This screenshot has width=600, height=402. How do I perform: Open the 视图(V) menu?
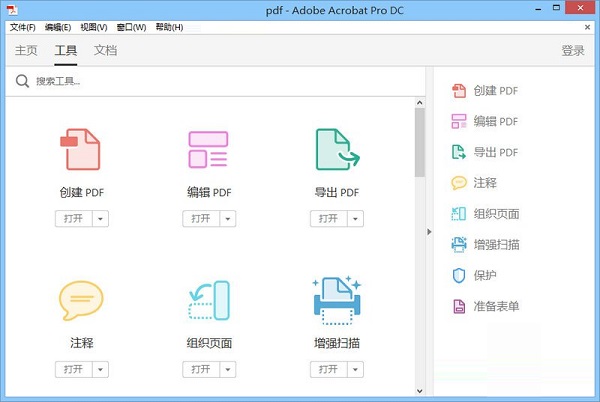pos(94,27)
